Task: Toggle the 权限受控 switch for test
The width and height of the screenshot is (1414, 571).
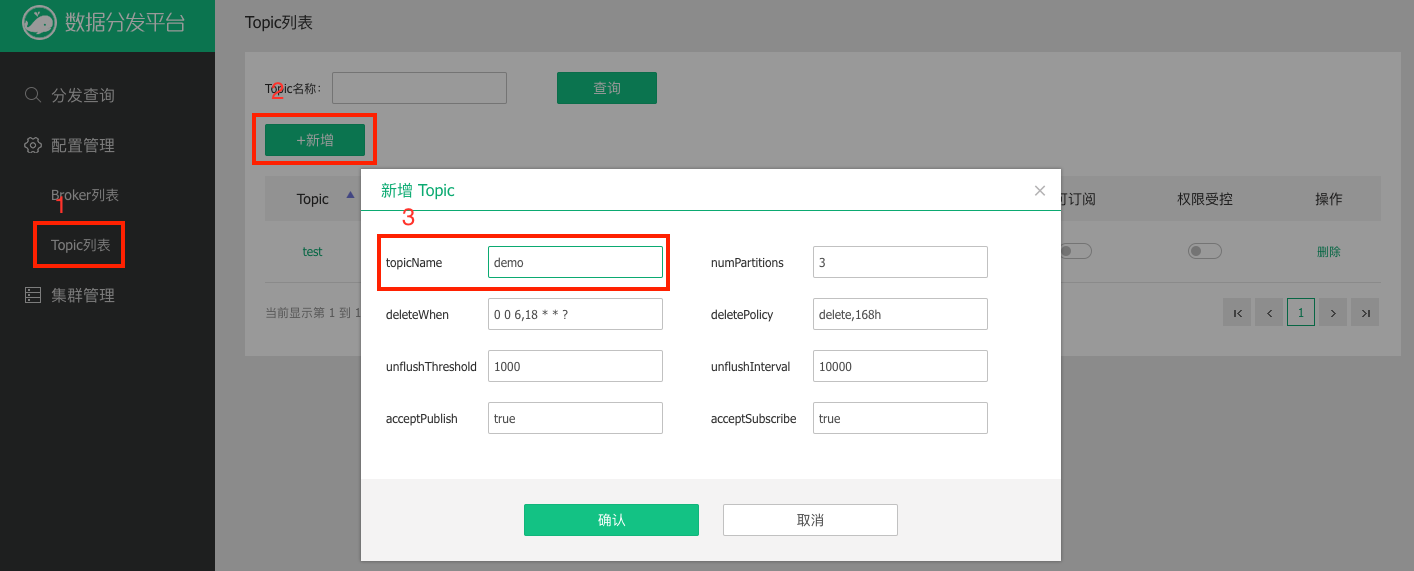Action: [x=1204, y=252]
